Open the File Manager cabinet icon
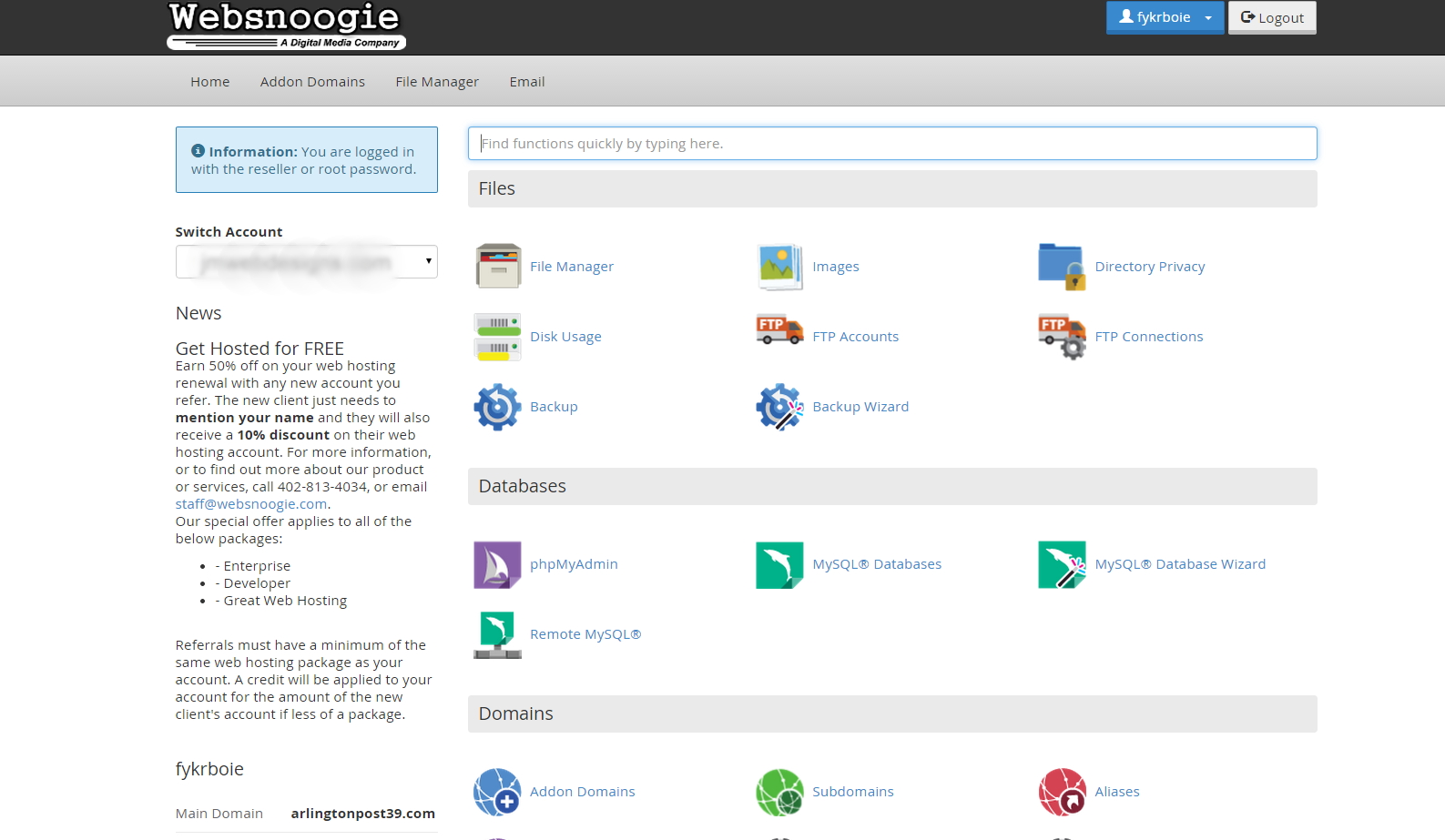 click(x=497, y=266)
